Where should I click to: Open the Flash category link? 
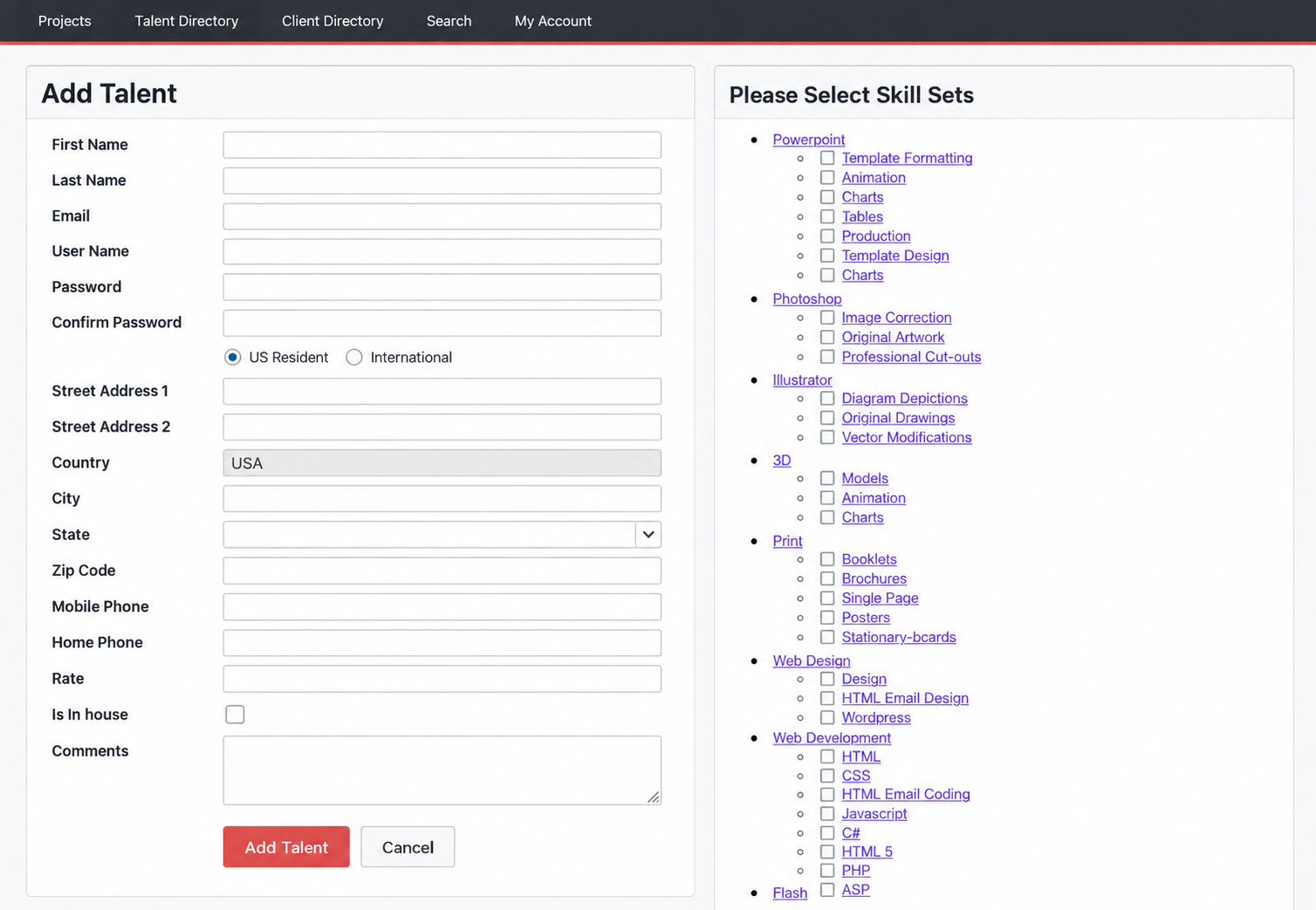point(790,893)
